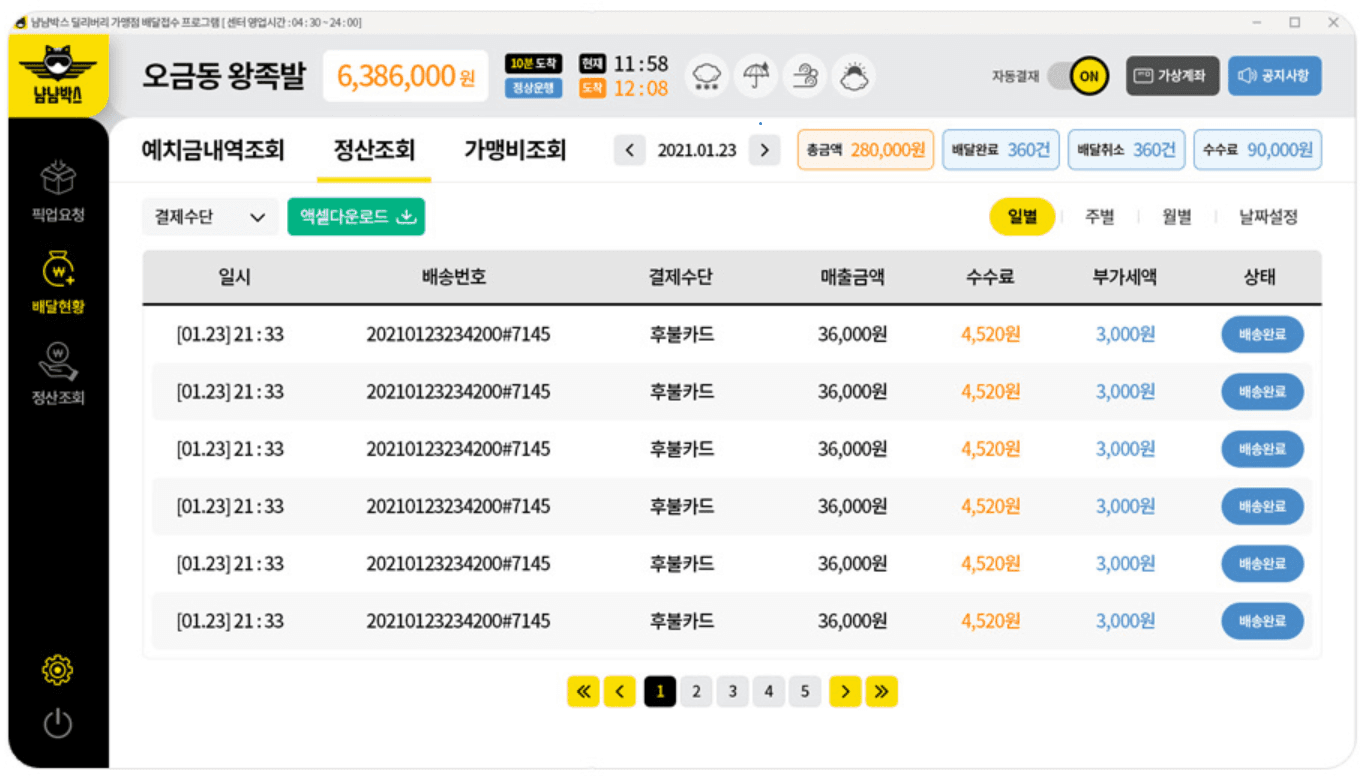
Task: Click the 결제수단 column header
Action: 681,277
